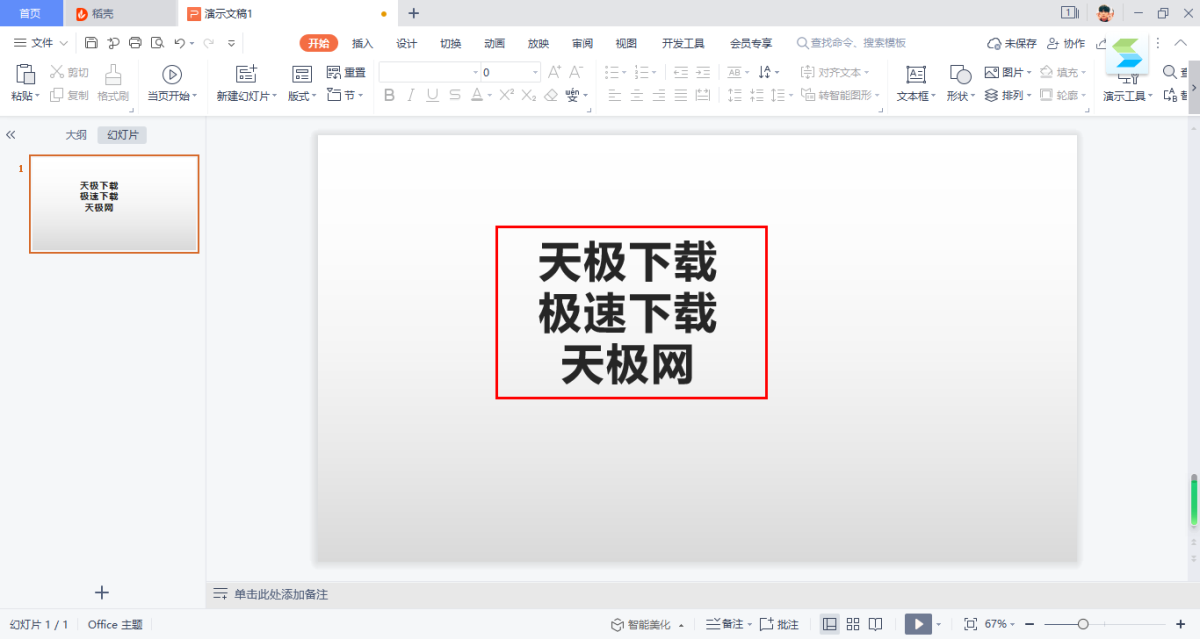Click the zoom slider handle
1200x639 pixels.
(x=1083, y=624)
